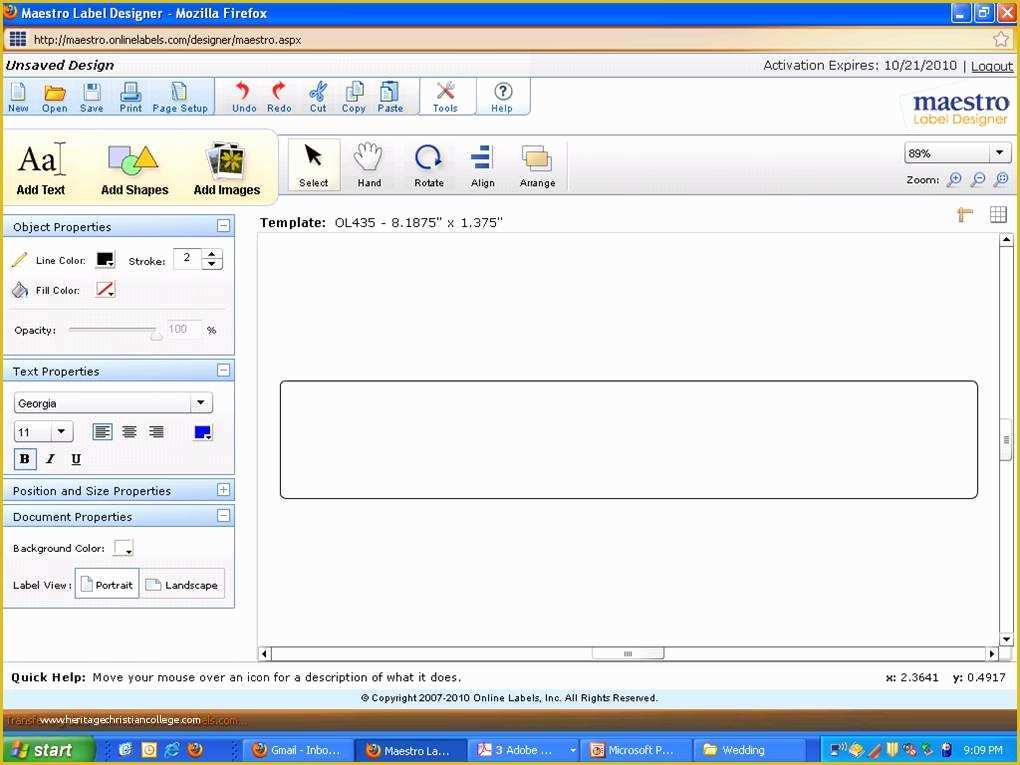Toggle Bold text formatting
1020x765 pixels.
coord(25,459)
